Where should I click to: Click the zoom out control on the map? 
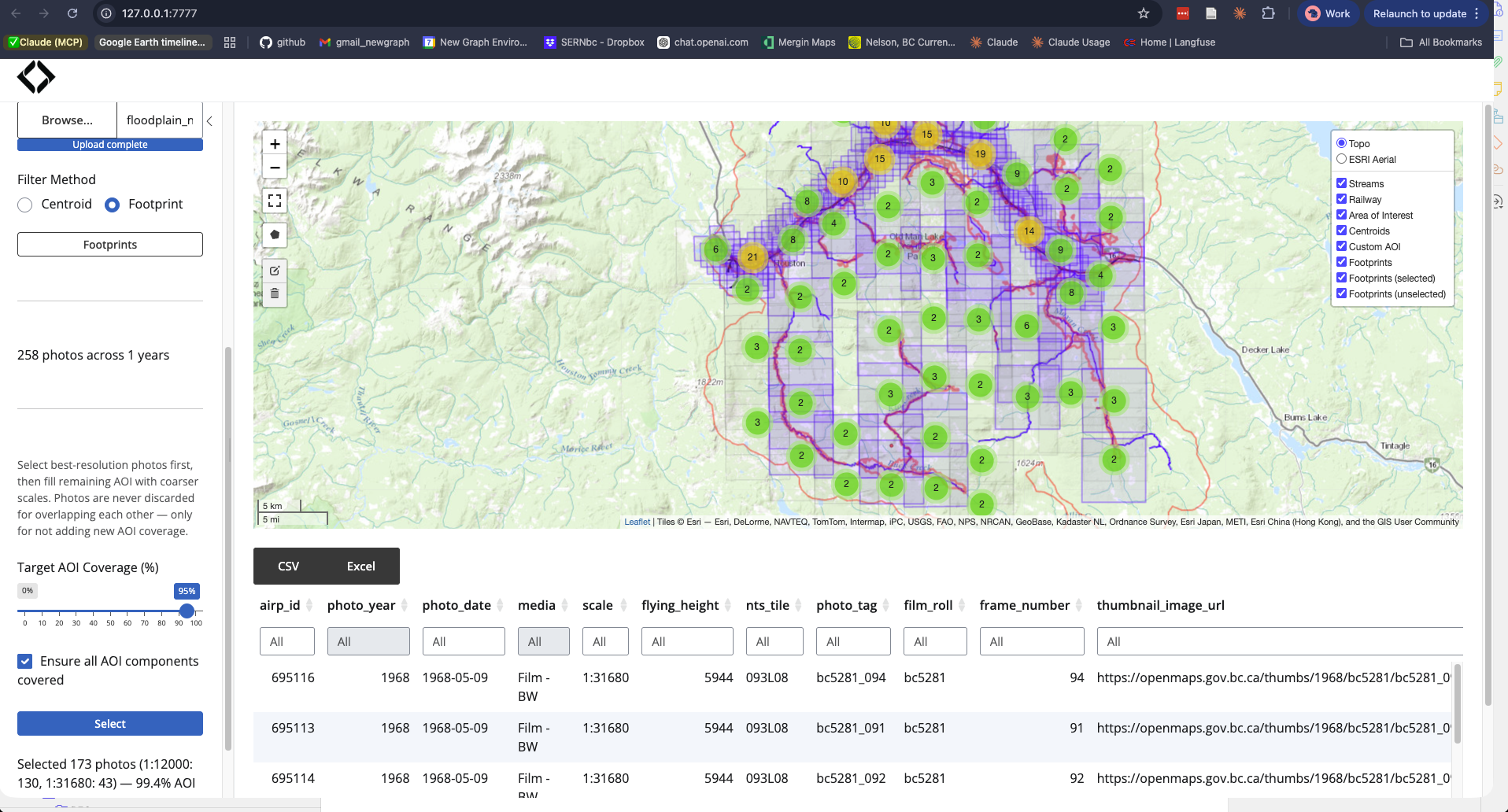pos(275,167)
